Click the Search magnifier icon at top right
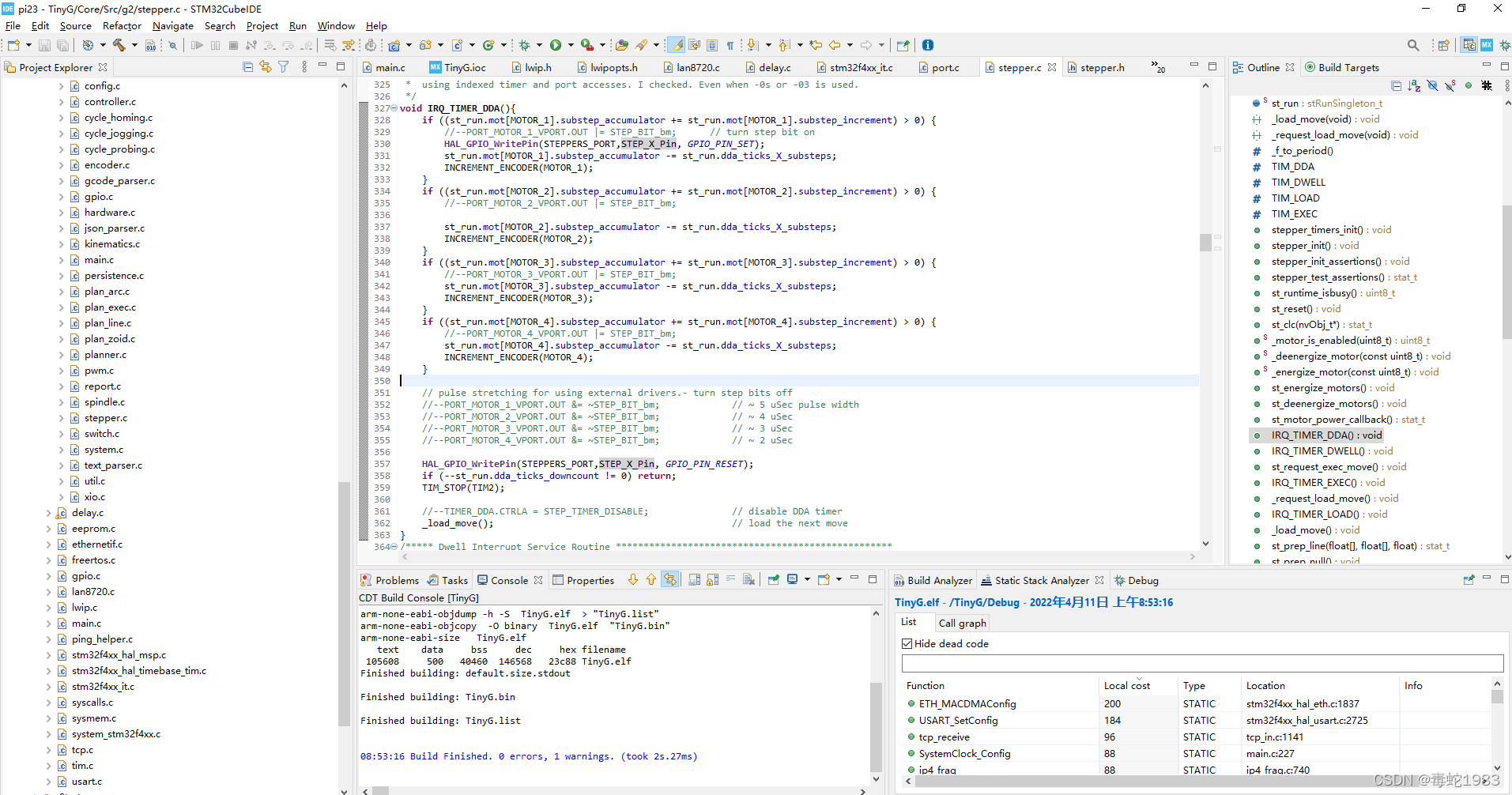The width and height of the screenshot is (1512, 795). coord(1413,45)
